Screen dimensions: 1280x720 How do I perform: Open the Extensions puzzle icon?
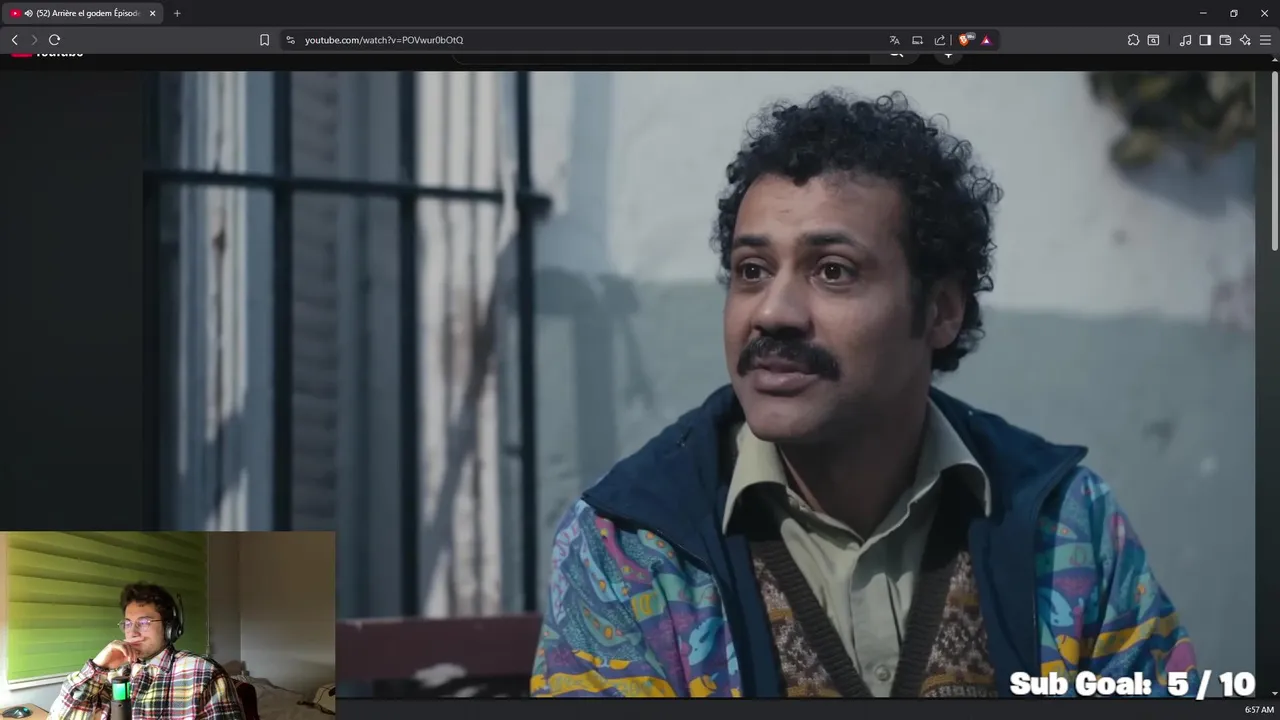click(1133, 40)
